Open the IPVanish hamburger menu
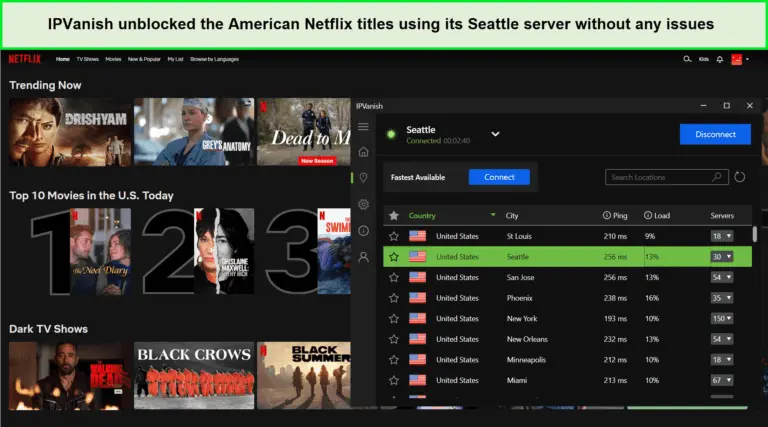Image resolution: width=768 pixels, height=427 pixels. pos(363,127)
